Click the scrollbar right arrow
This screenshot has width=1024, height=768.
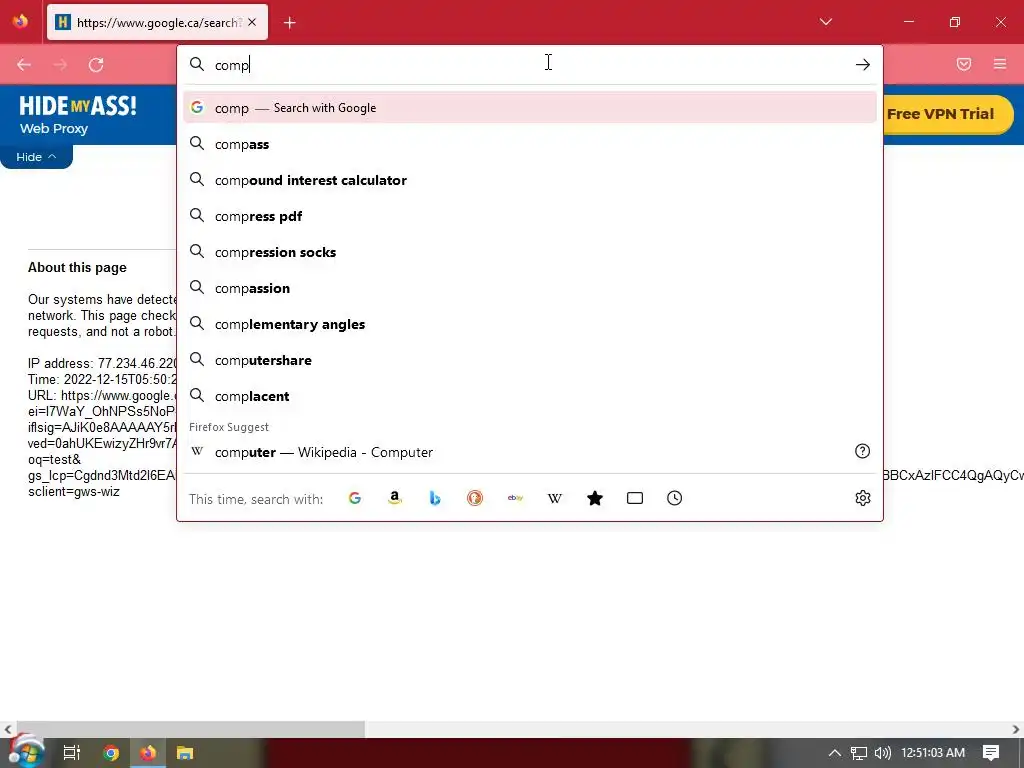click(x=1016, y=729)
